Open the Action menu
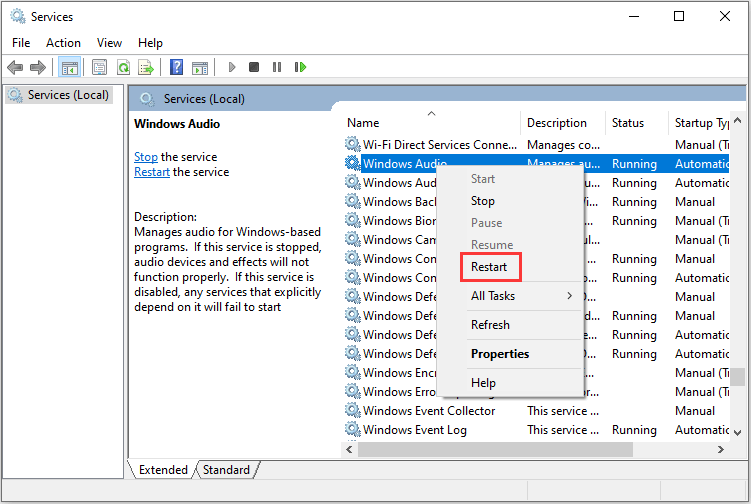Viewport: 751px width, 504px height. point(63,43)
